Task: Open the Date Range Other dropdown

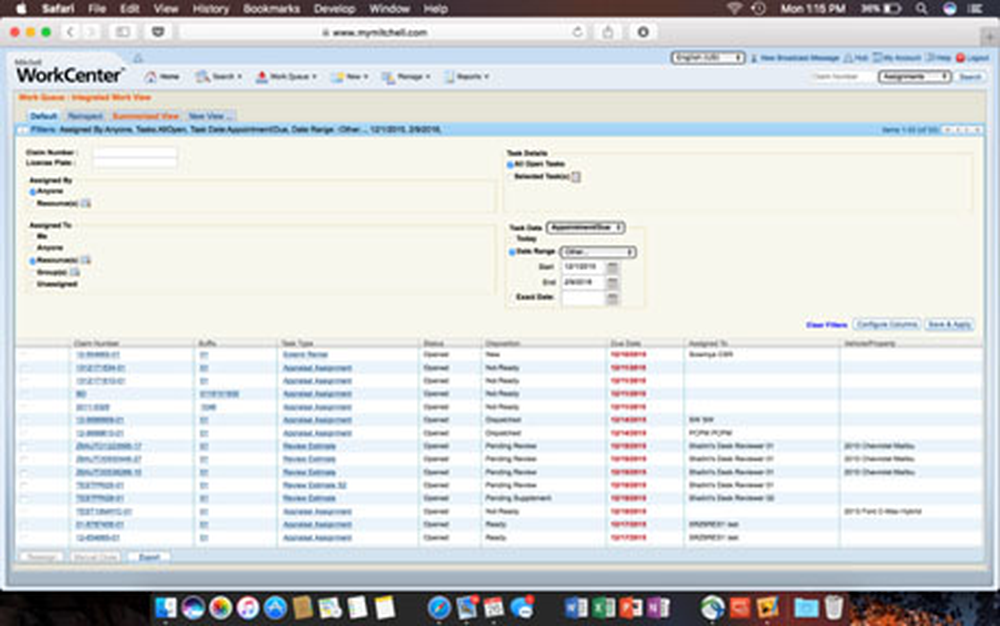Action: point(598,252)
